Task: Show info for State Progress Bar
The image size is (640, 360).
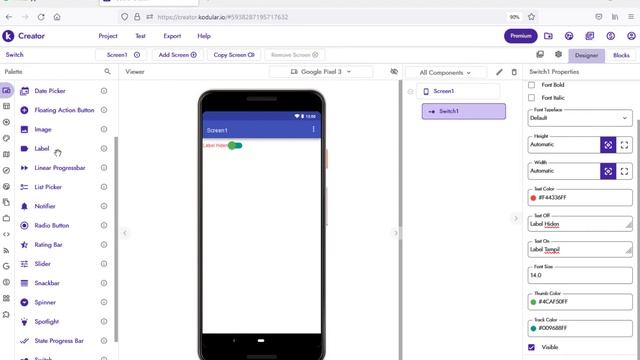Action: click(104, 340)
